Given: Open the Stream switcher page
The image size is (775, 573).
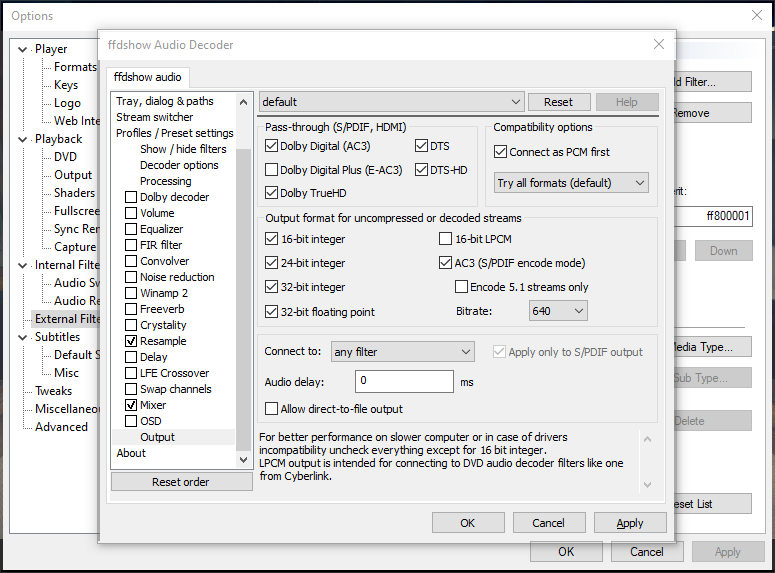Looking at the screenshot, I should [155, 117].
